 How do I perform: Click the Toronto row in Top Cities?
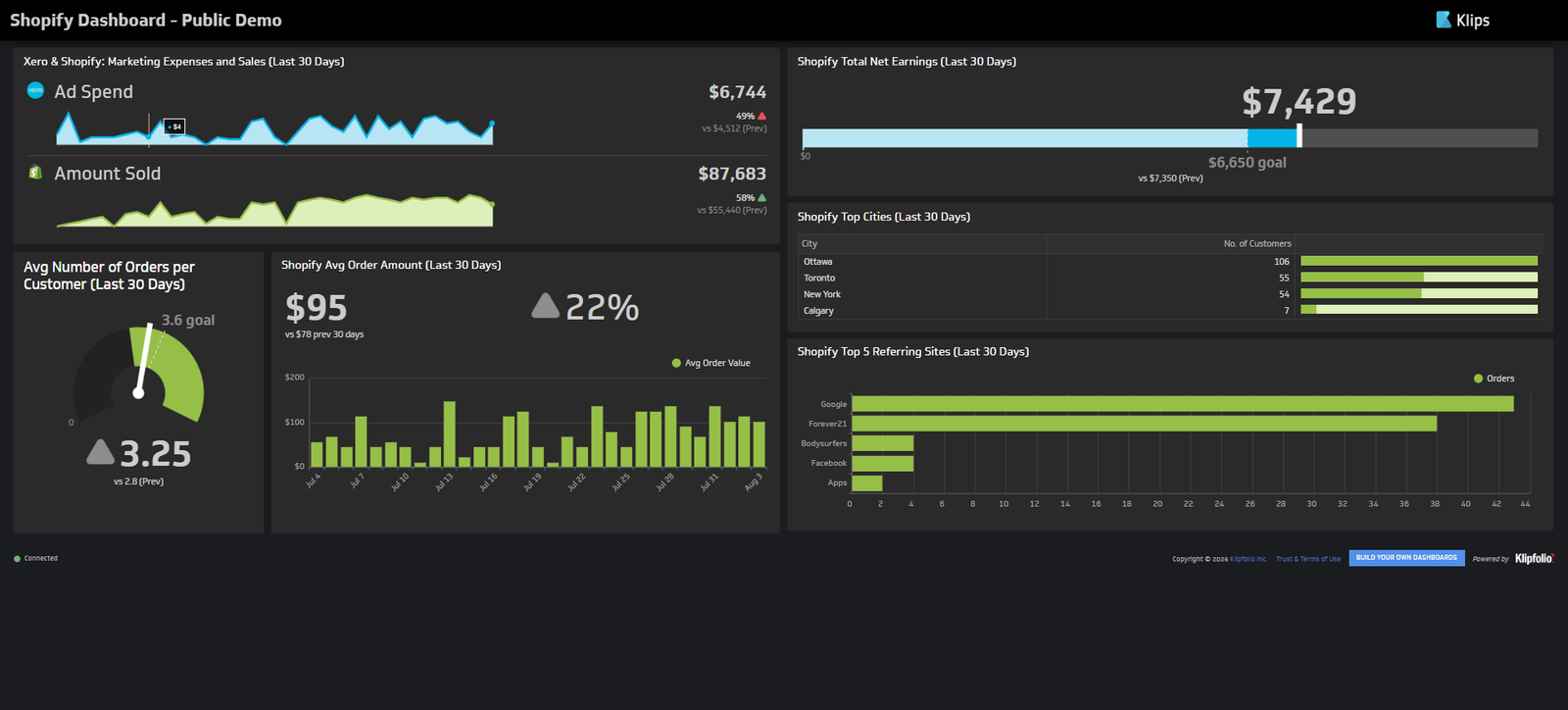click(1170, 278)
